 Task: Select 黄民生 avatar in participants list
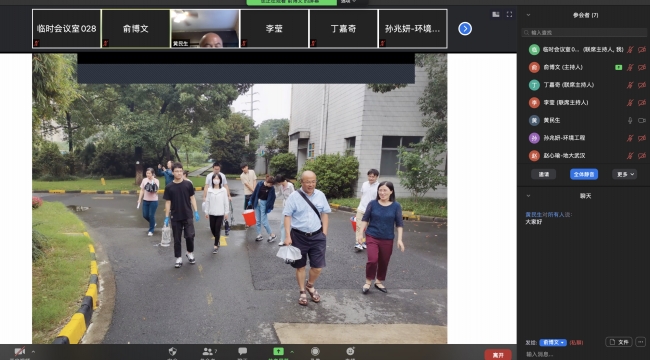click(x=534, y=120)
